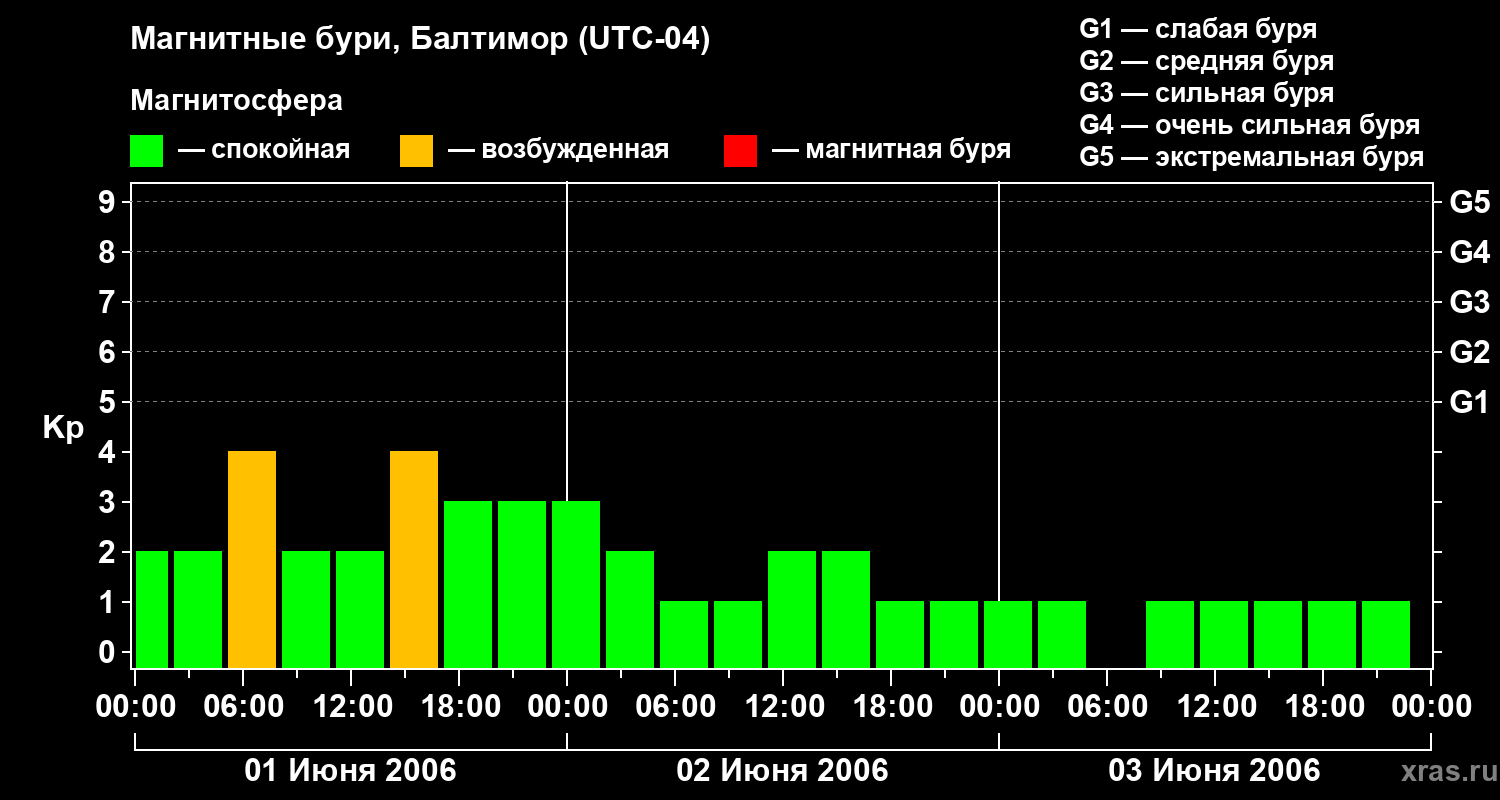1500x800 pixels.
Task: Click the green bar at 03:00 on 03 Июня
Action: coord(1062,635)
